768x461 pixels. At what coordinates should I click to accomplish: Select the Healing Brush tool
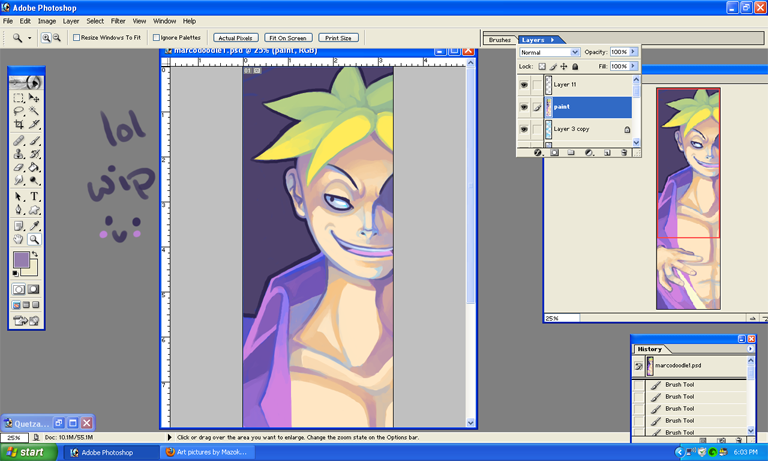click(19, 141)
